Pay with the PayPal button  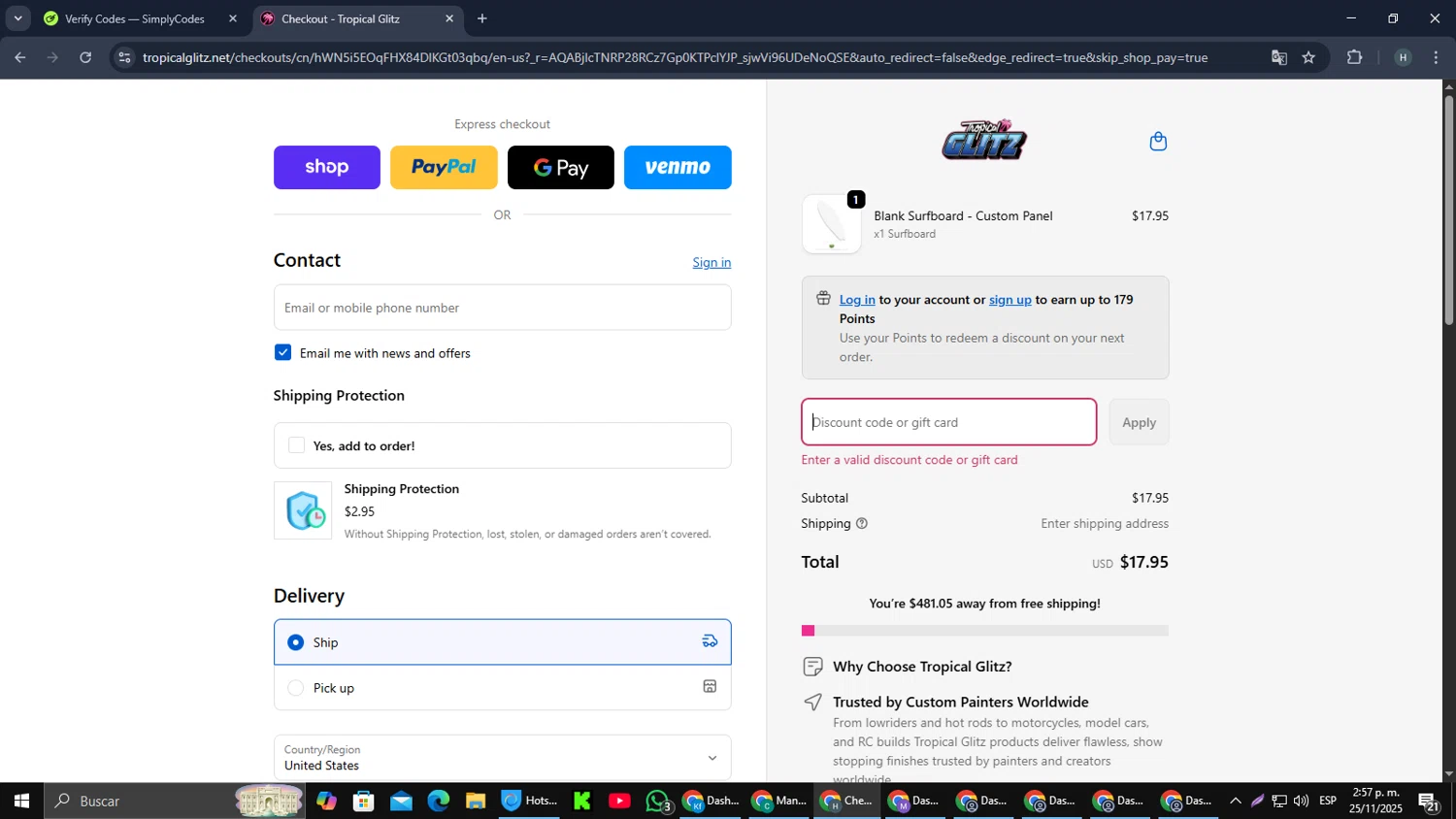444,167
